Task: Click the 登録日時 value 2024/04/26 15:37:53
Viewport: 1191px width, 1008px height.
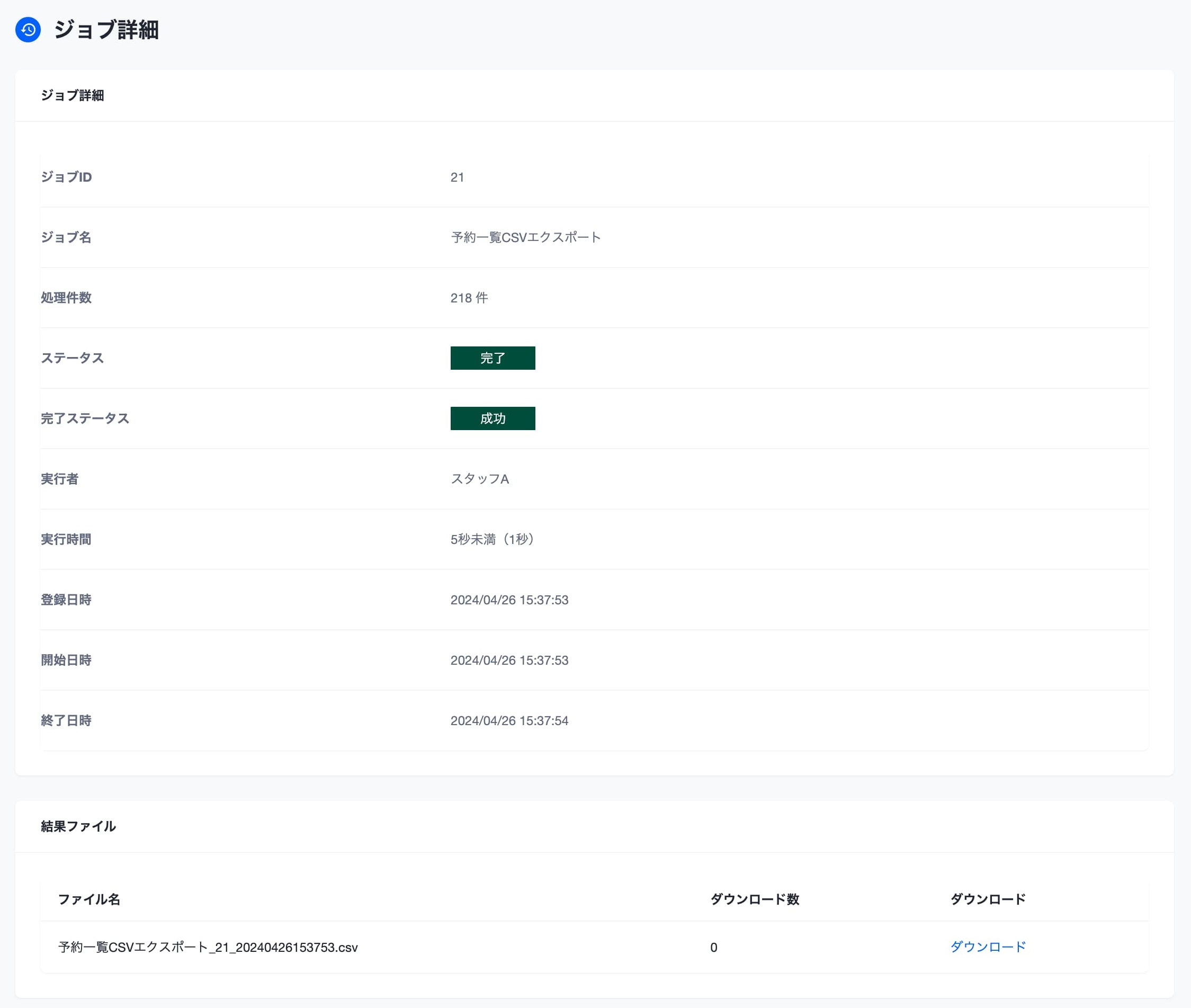Action: 509,600
